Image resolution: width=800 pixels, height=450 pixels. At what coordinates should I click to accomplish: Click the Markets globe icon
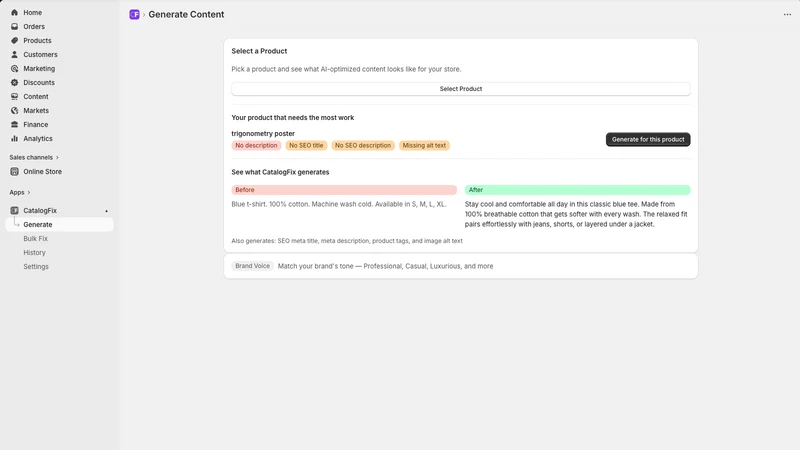(14, 111)
